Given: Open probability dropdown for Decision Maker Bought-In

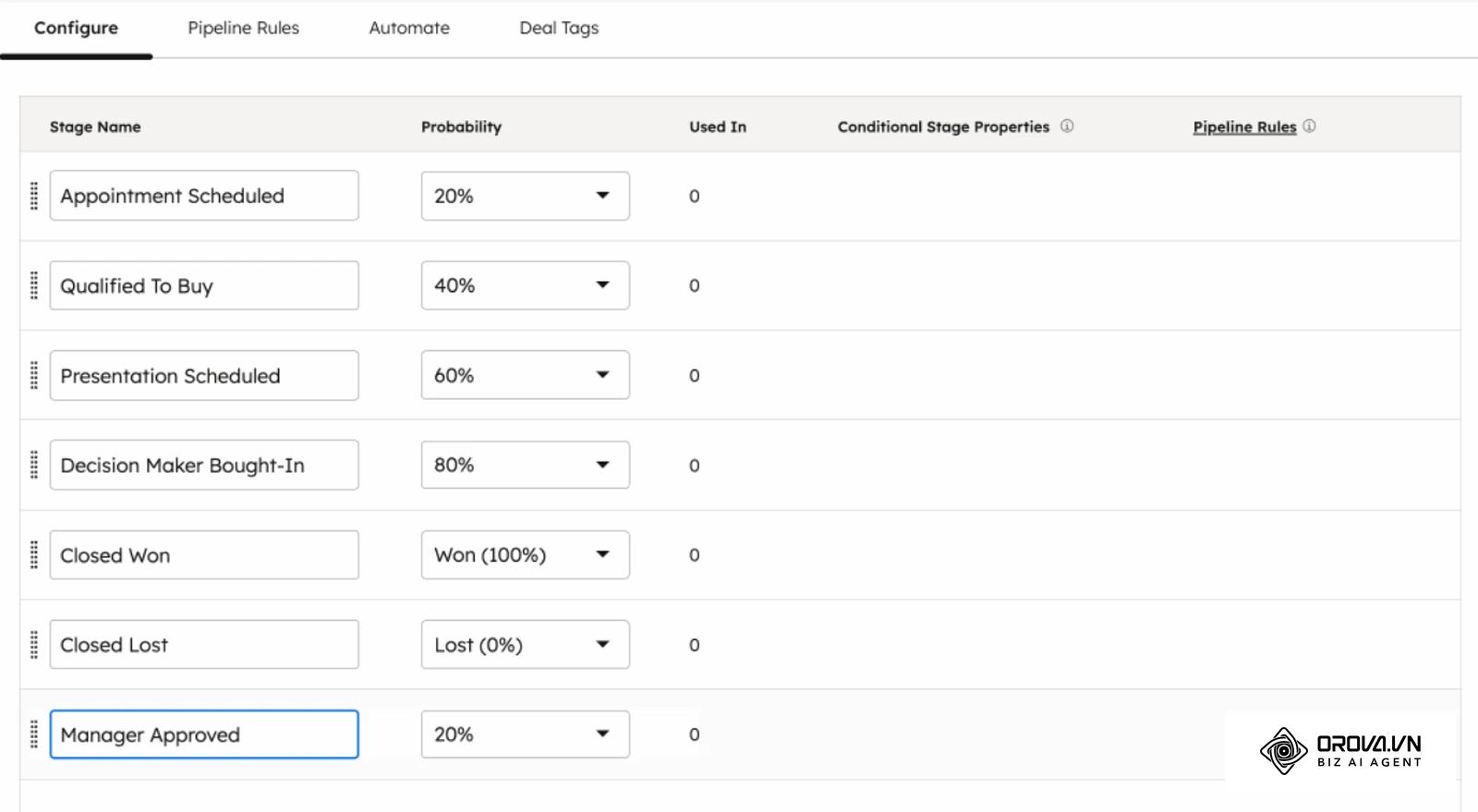Looking at the screenshot, I should (526, 465).
